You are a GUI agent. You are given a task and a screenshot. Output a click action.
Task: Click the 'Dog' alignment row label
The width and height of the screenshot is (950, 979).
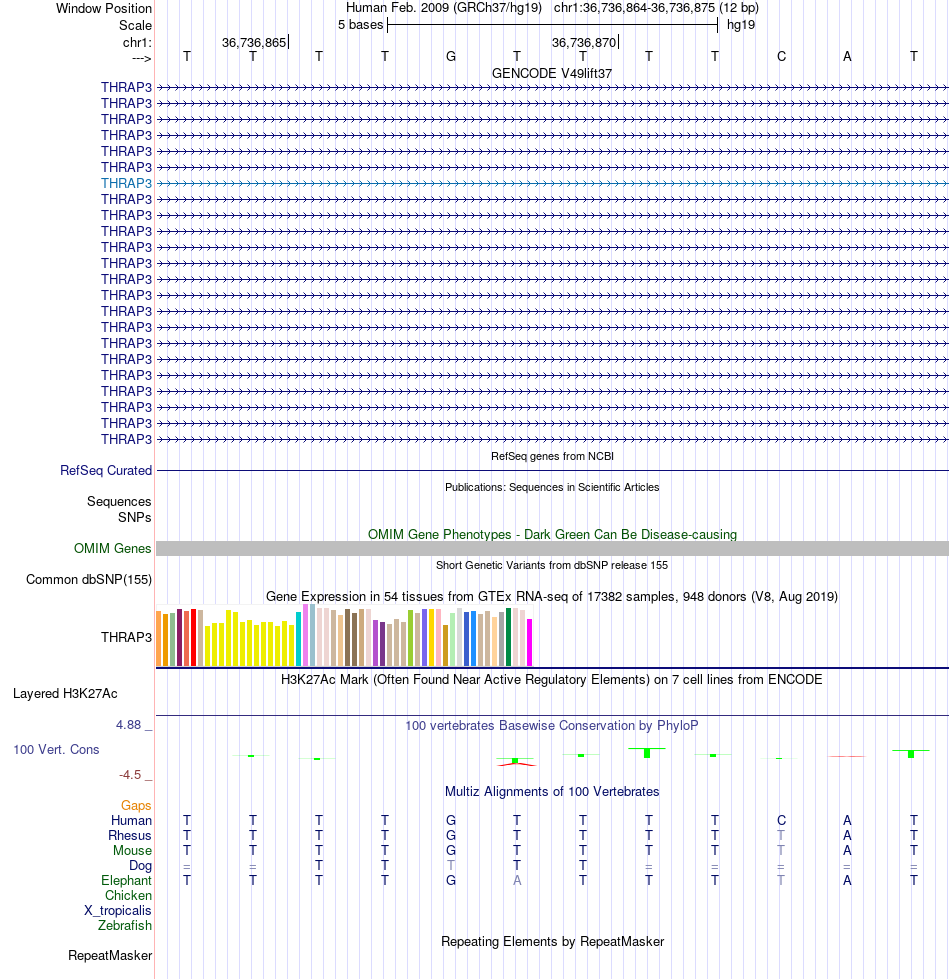pos(140,865)
